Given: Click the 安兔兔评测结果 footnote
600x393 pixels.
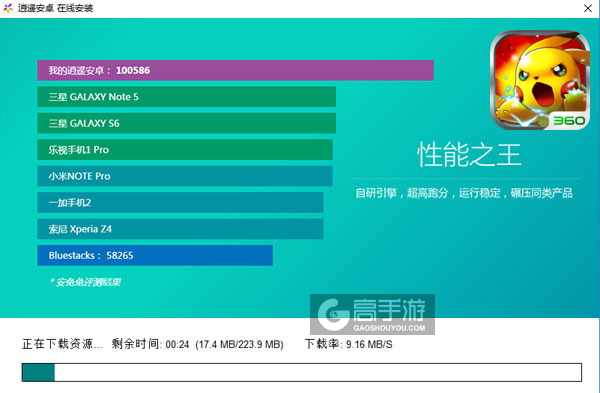Looking at the screenshot, I should [85, 282].
